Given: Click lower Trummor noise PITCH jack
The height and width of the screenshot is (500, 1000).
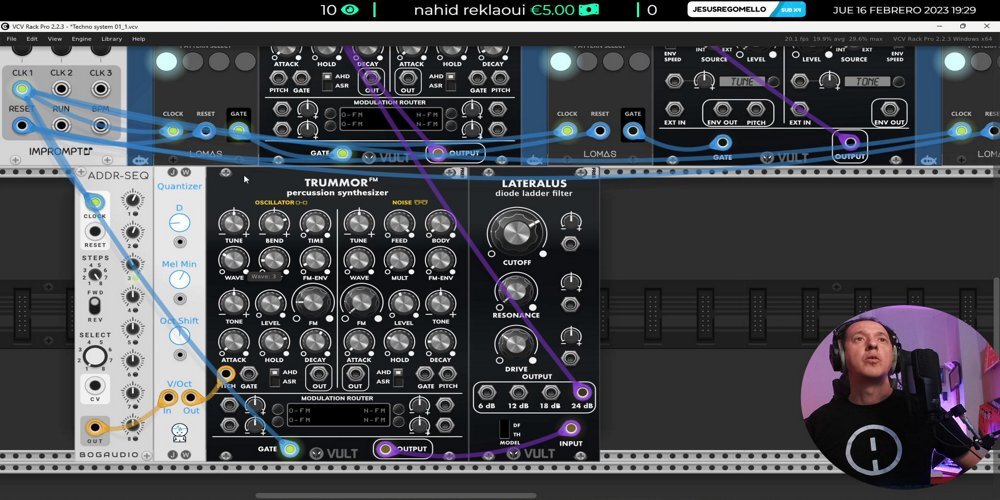Looking at the screenshot, I should pyautogui.click(x=448, y=374).
